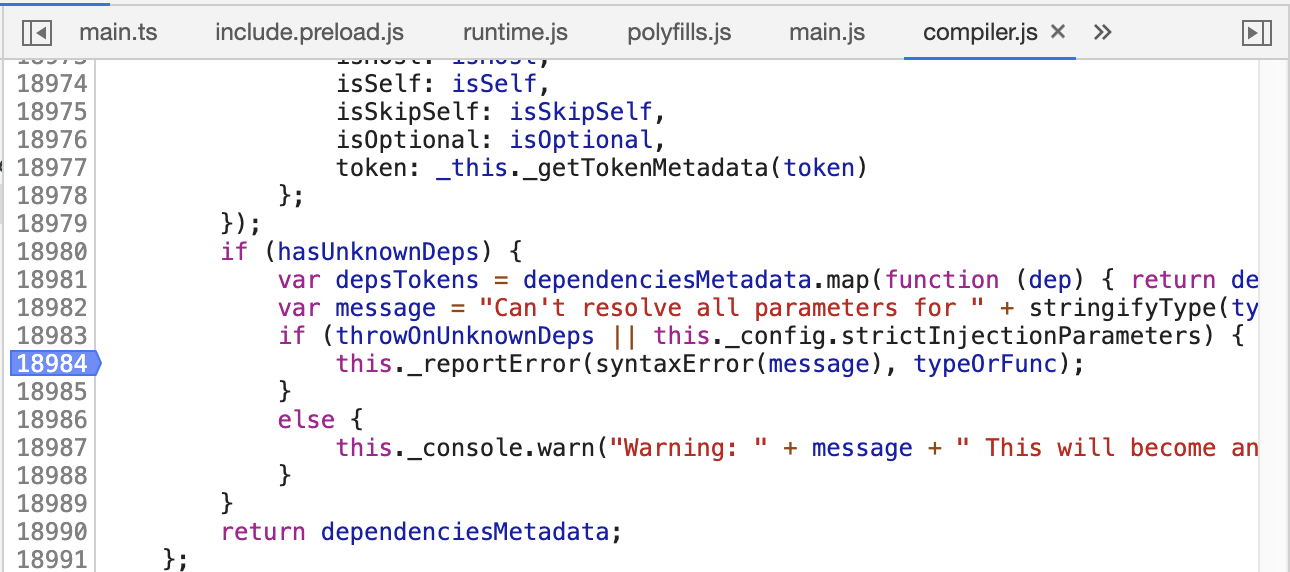The width and height of the screenshot is (1290, 572).
Task: Select the compiler.js tab
Action: click(x=980, y=32)
